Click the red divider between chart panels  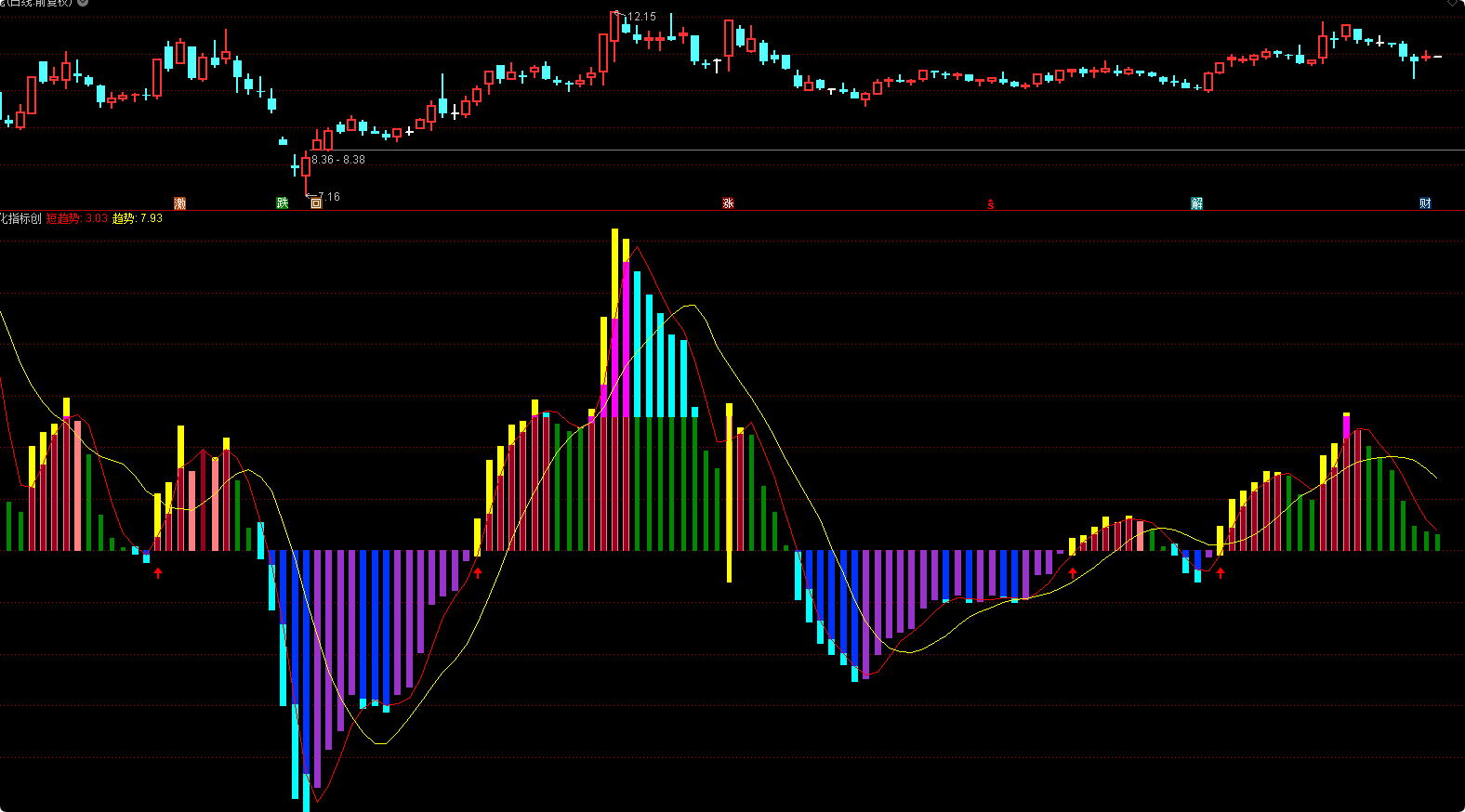coord(732,211)
